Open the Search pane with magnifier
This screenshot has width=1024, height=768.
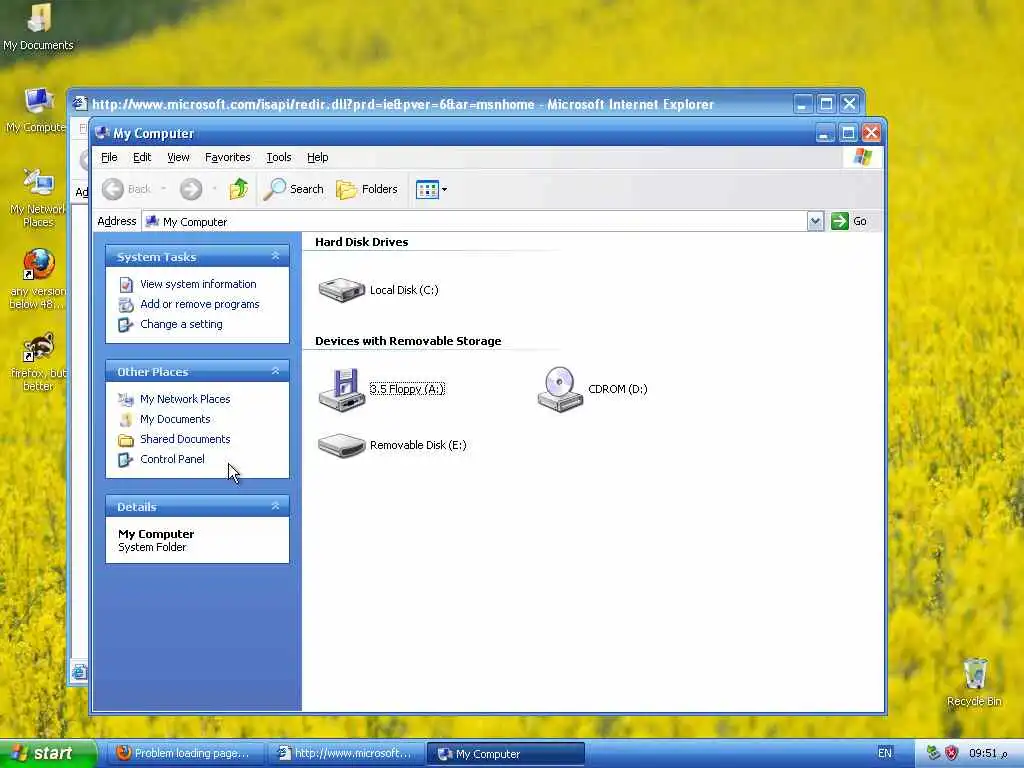click(294, 189)
